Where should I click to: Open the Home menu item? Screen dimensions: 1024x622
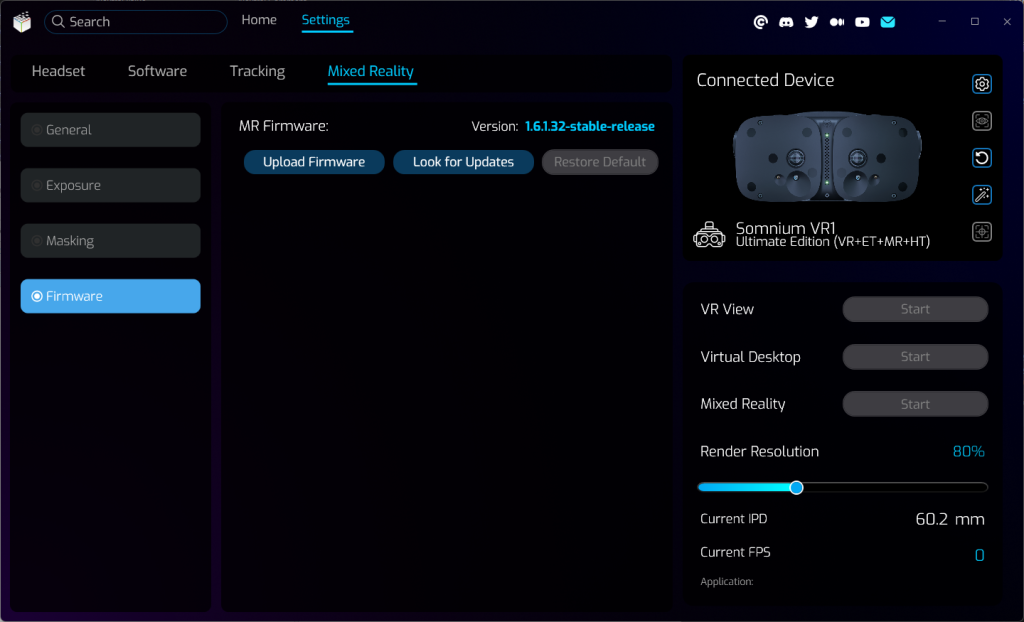(259, 20)
